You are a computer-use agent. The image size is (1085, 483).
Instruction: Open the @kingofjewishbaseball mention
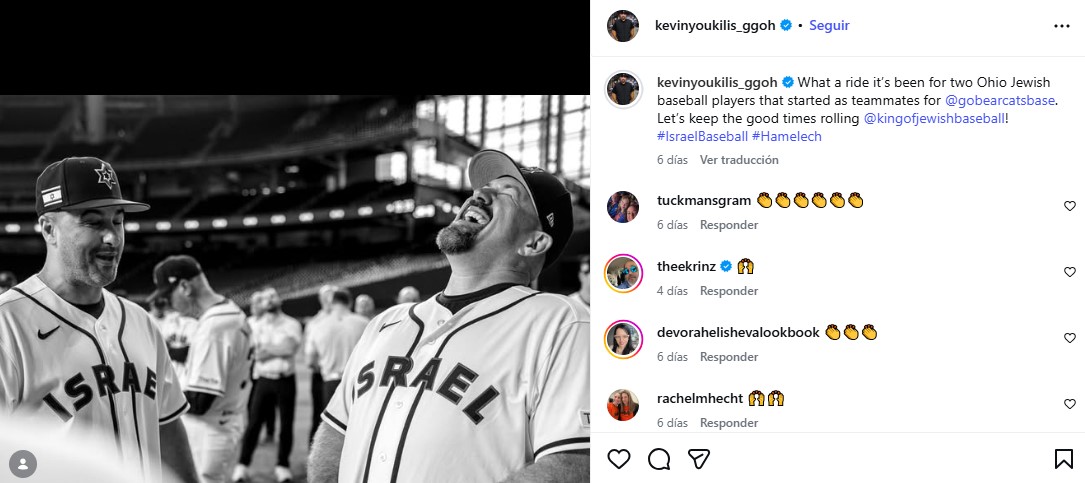[934, 118]
